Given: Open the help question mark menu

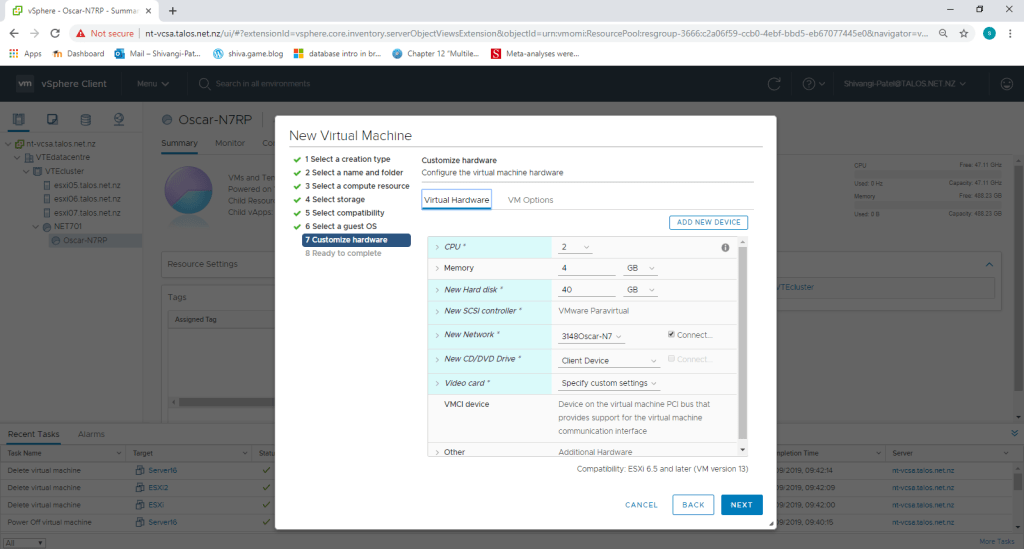Looking at the screenshot, I should (x=808, y=84).
